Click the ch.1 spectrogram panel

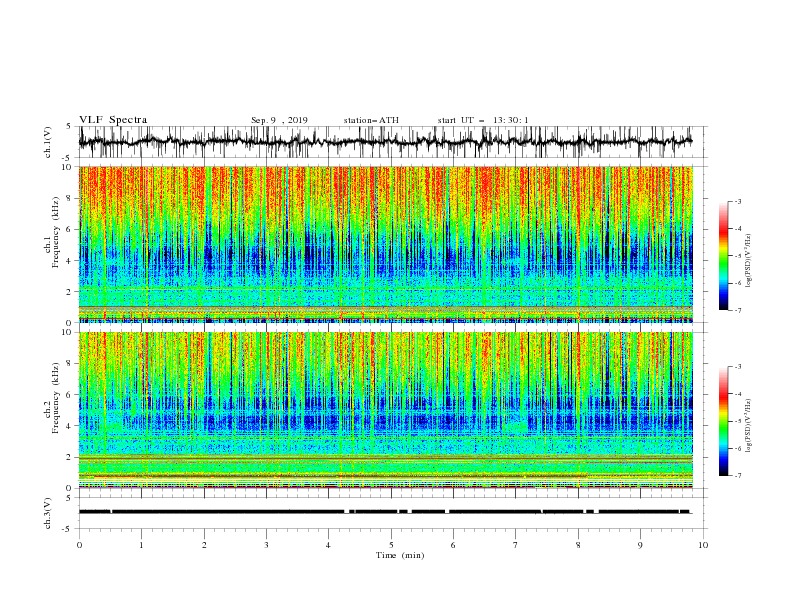pos(385,244)
